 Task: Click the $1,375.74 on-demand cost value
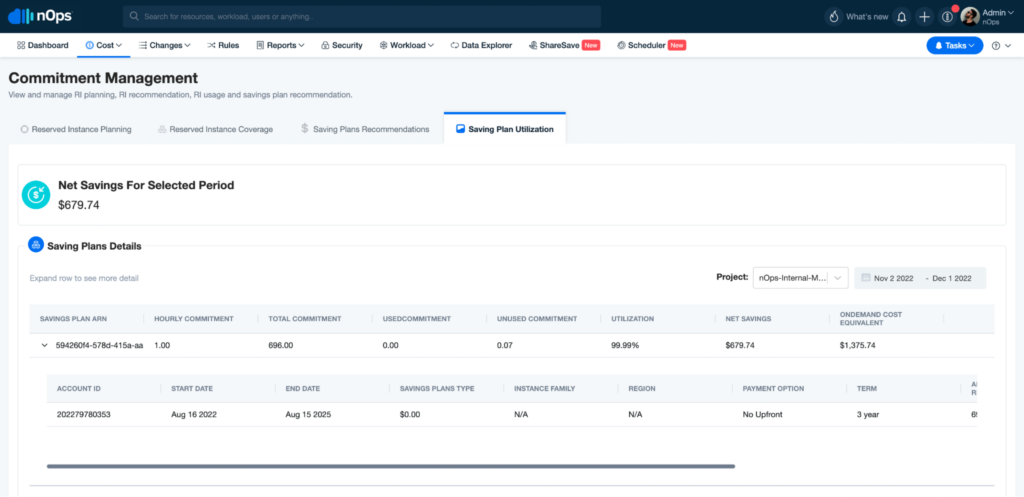[858, 345]
